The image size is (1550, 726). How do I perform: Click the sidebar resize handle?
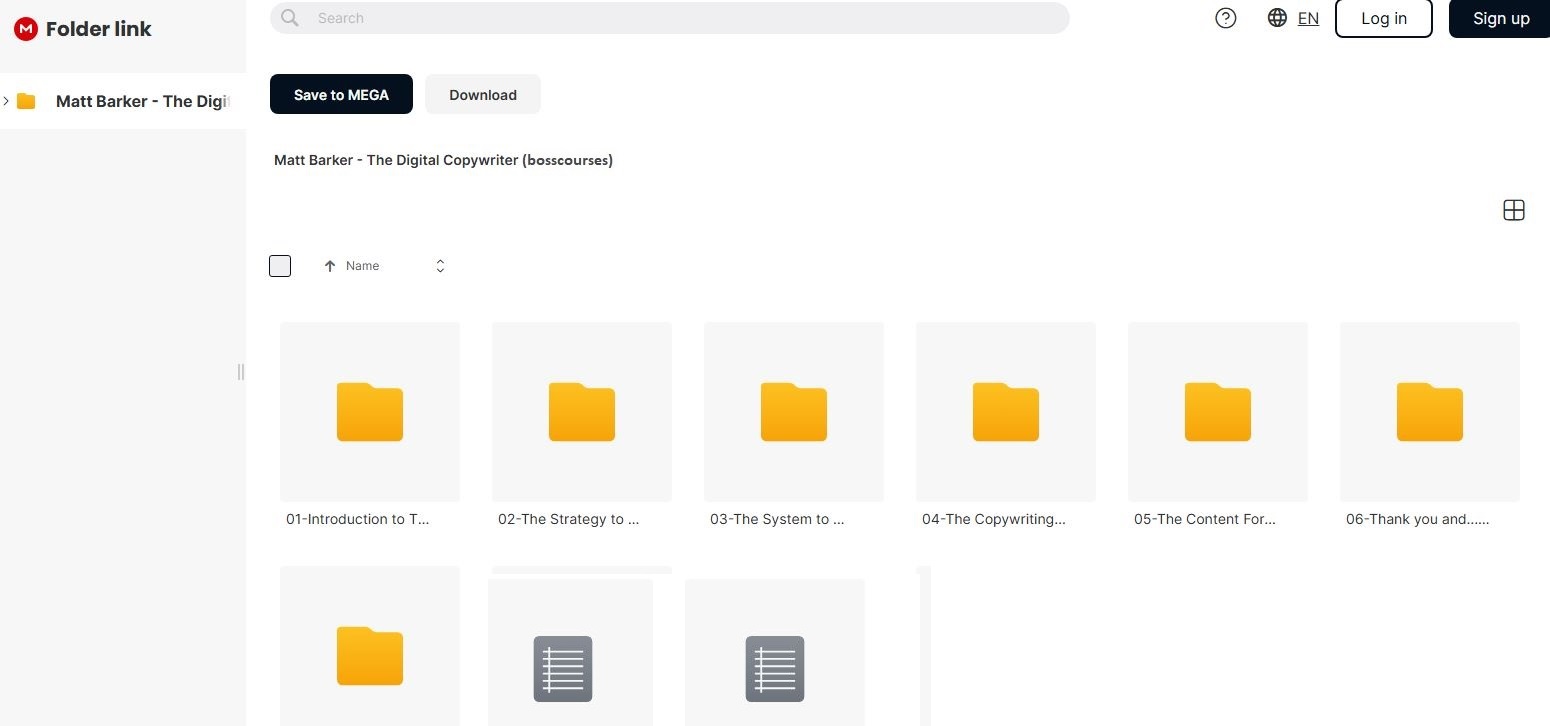(240, 372)
